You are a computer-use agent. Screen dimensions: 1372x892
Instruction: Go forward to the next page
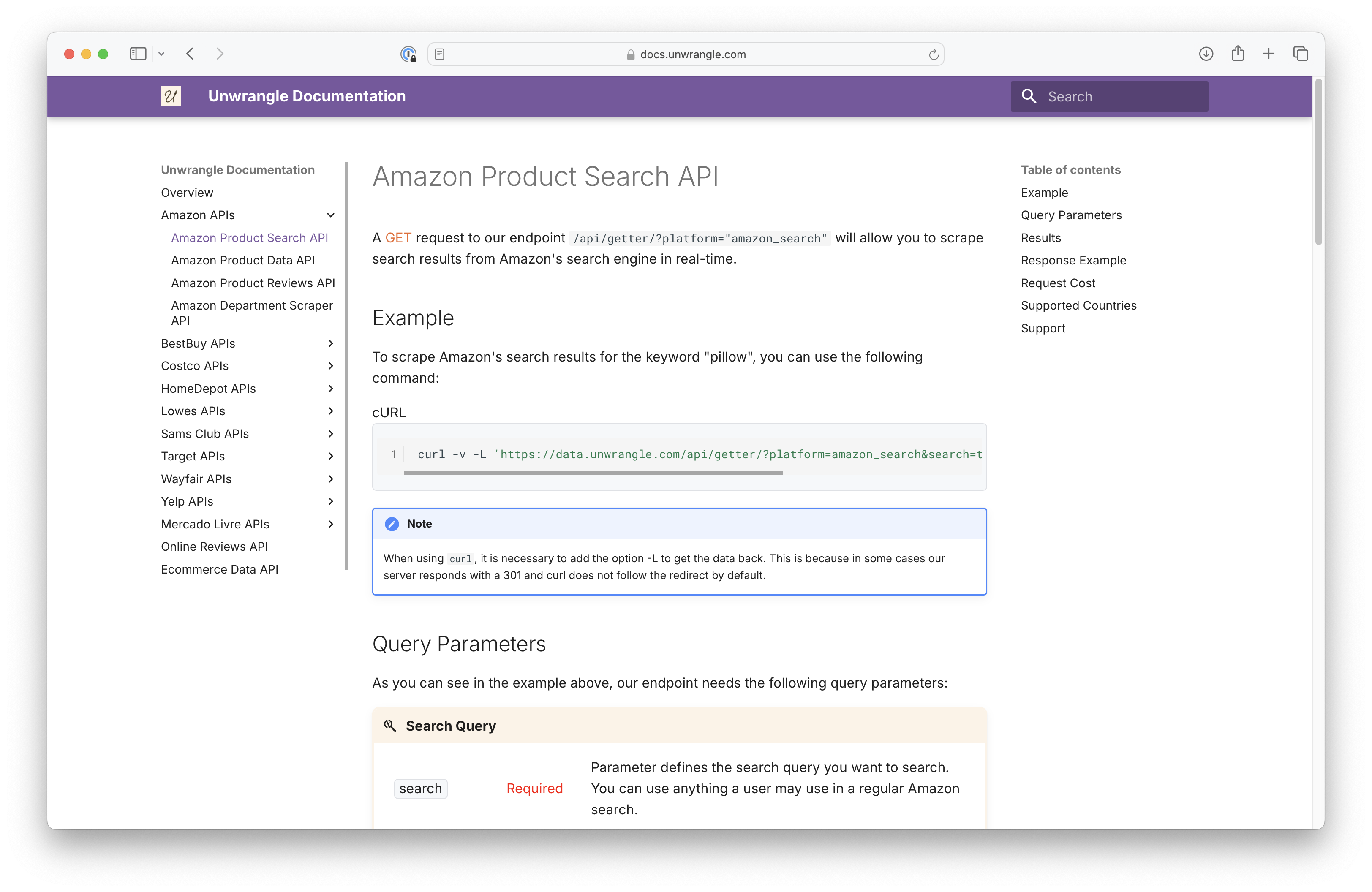coord(220,54)
